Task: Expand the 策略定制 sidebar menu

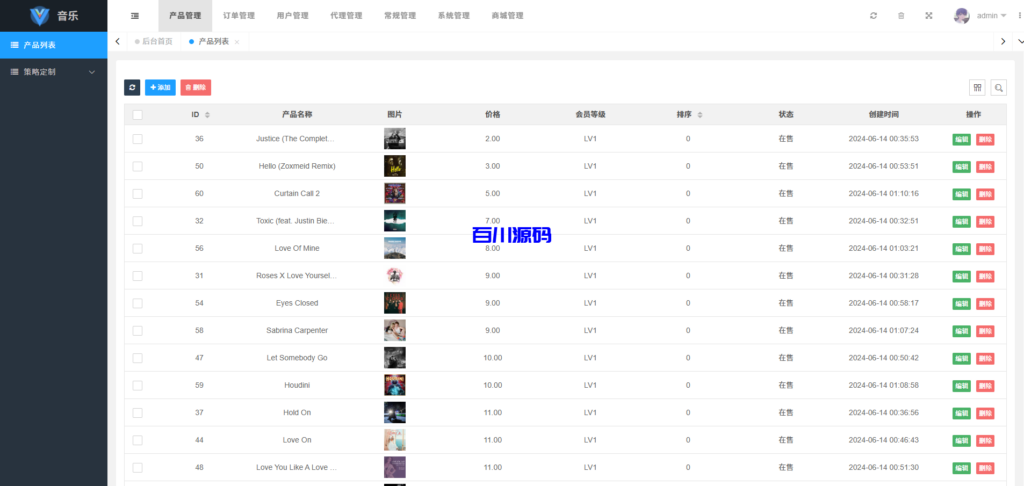Action: (54, 72)
